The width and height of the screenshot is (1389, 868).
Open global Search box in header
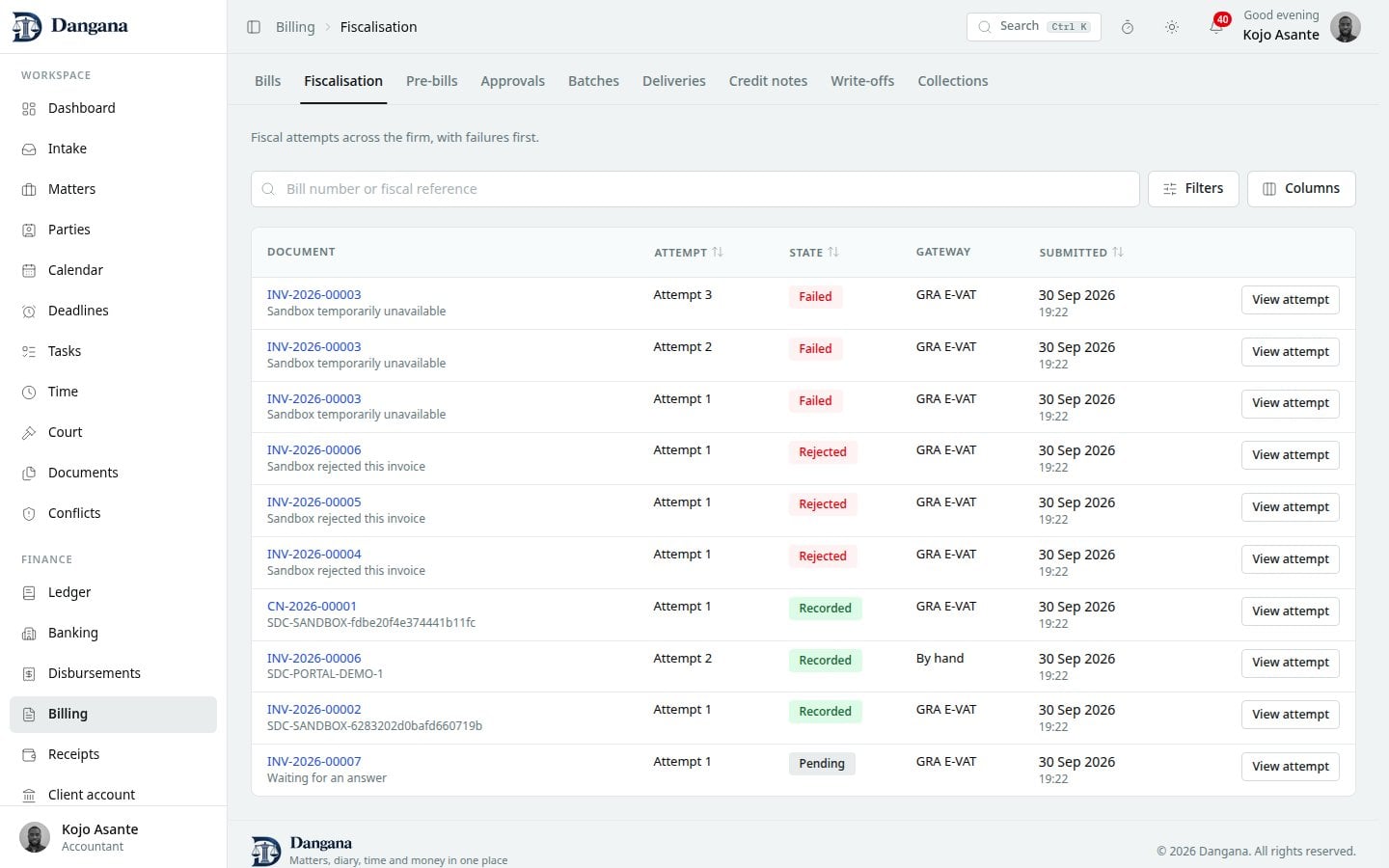point(1034,27)
